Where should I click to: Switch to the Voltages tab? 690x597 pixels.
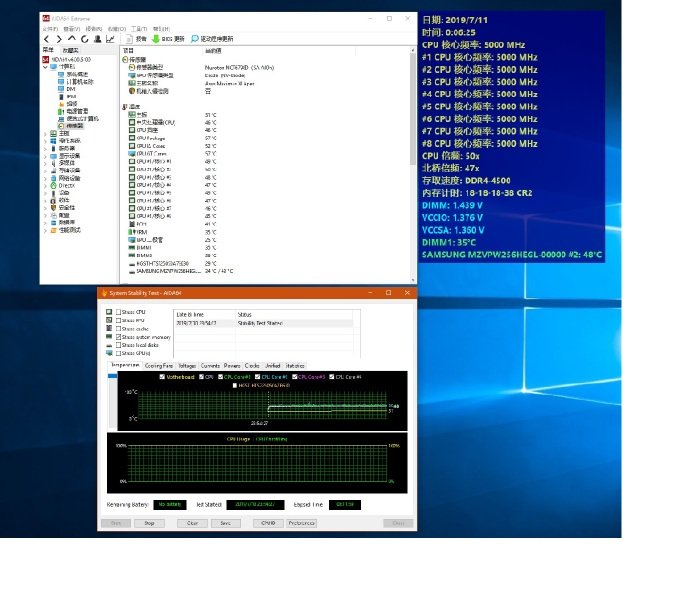187,365
